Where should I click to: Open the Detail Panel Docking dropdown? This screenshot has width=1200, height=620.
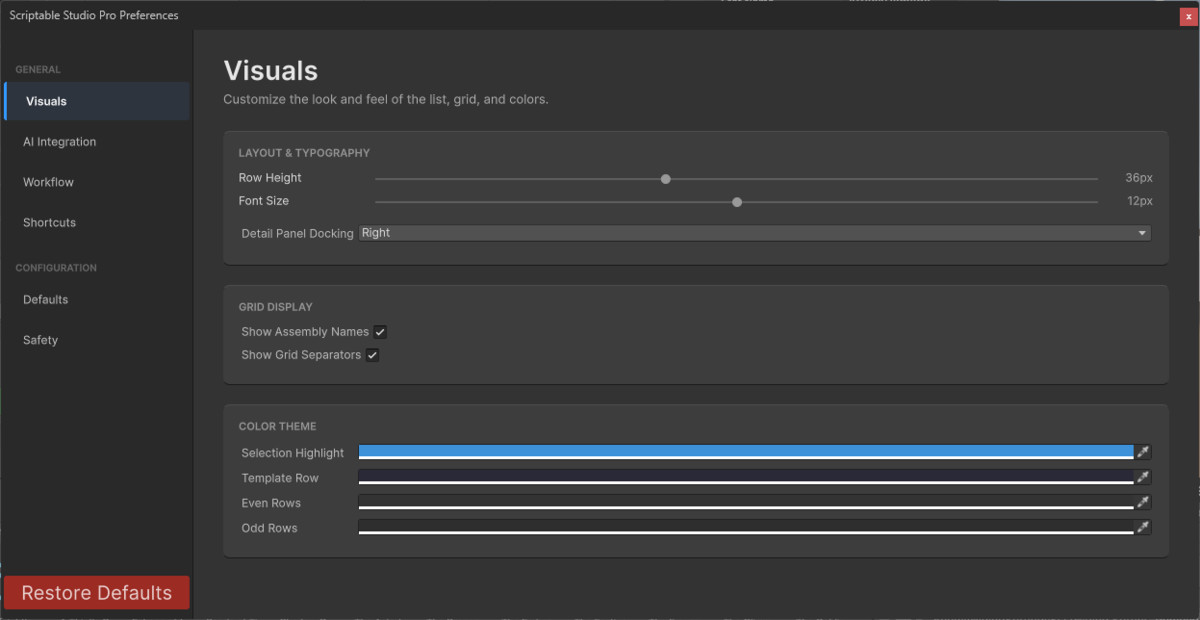click(755, 232)
